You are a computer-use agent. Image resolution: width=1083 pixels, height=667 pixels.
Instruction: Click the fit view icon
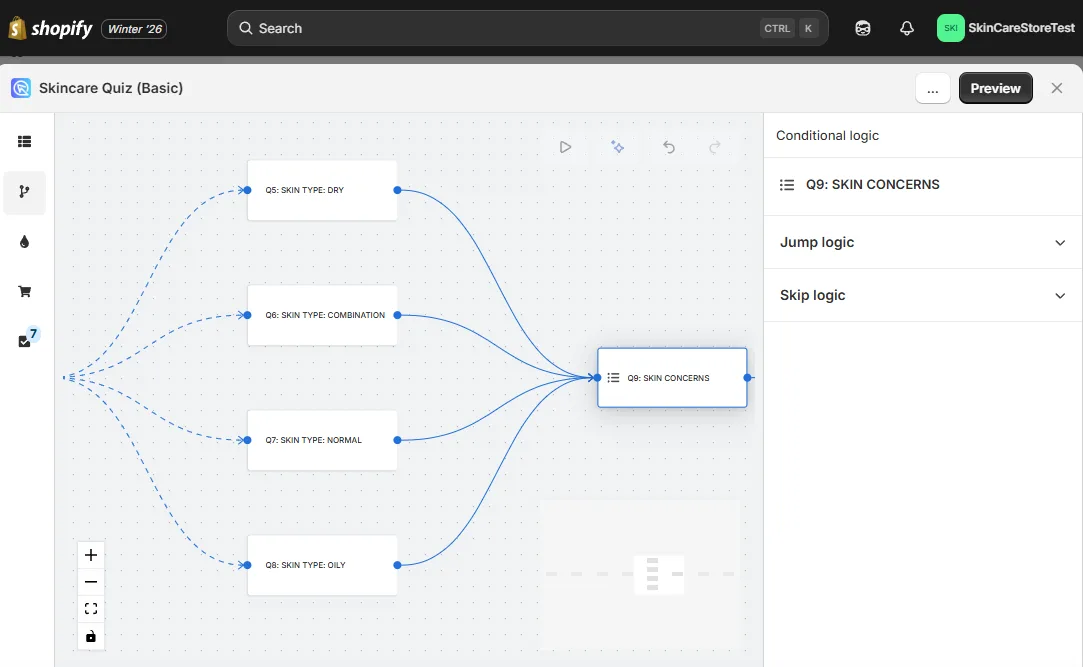click(x=90, y=609)
